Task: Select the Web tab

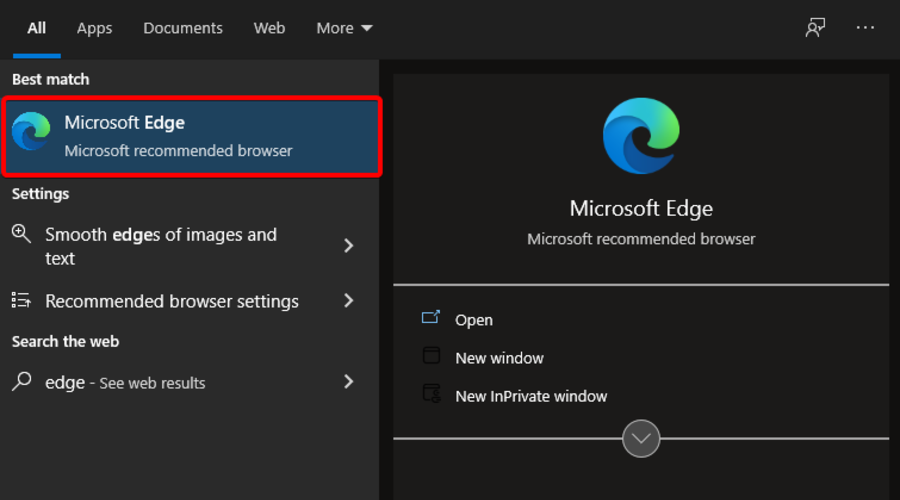Action: (x=269, y=28)
